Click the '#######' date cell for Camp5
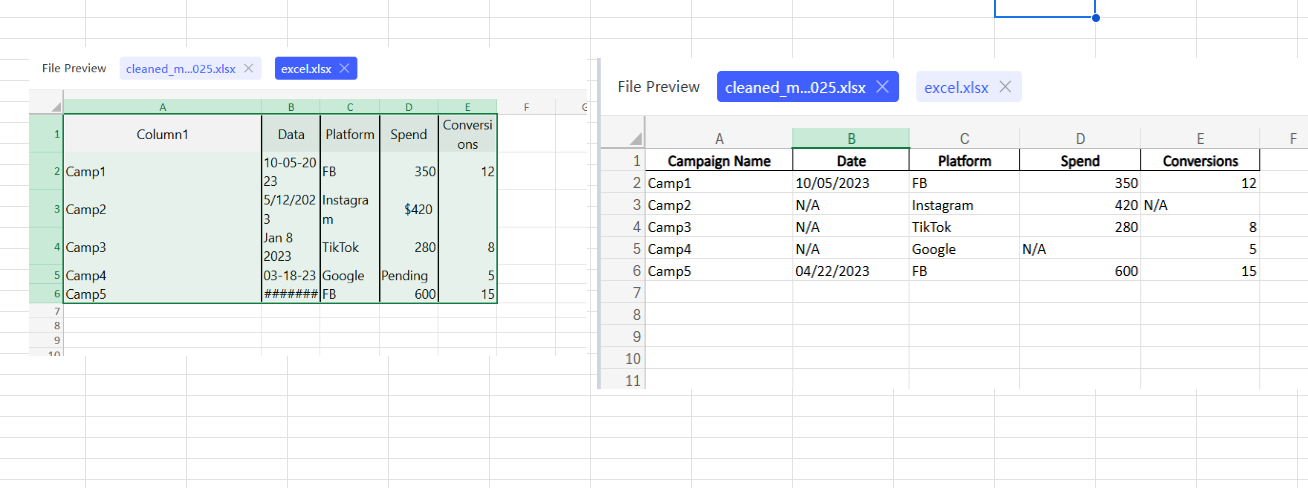The width and height of the screenshot is (1308, 488). 290,294
